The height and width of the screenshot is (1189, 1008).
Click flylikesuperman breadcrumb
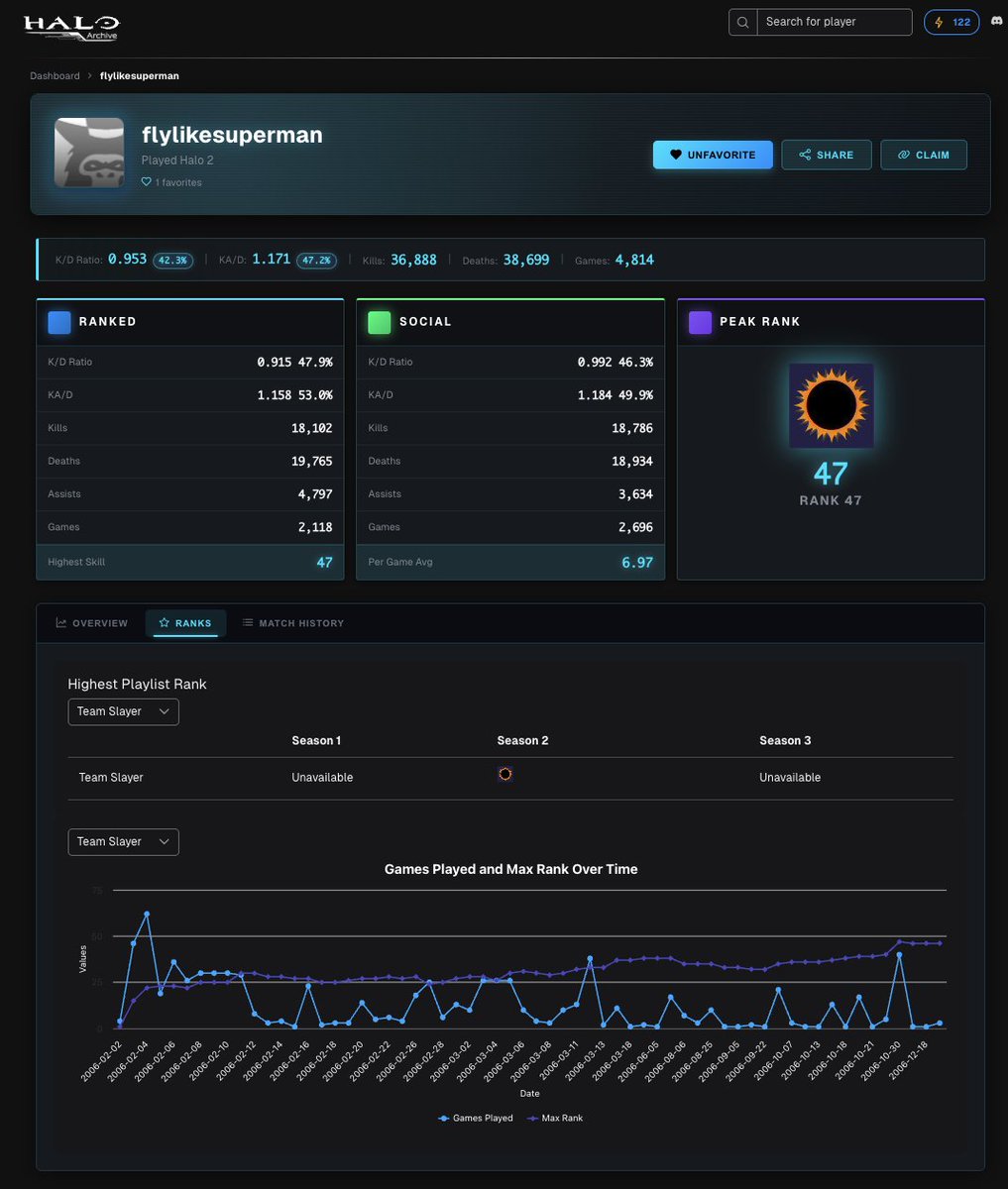pos(140,75)
